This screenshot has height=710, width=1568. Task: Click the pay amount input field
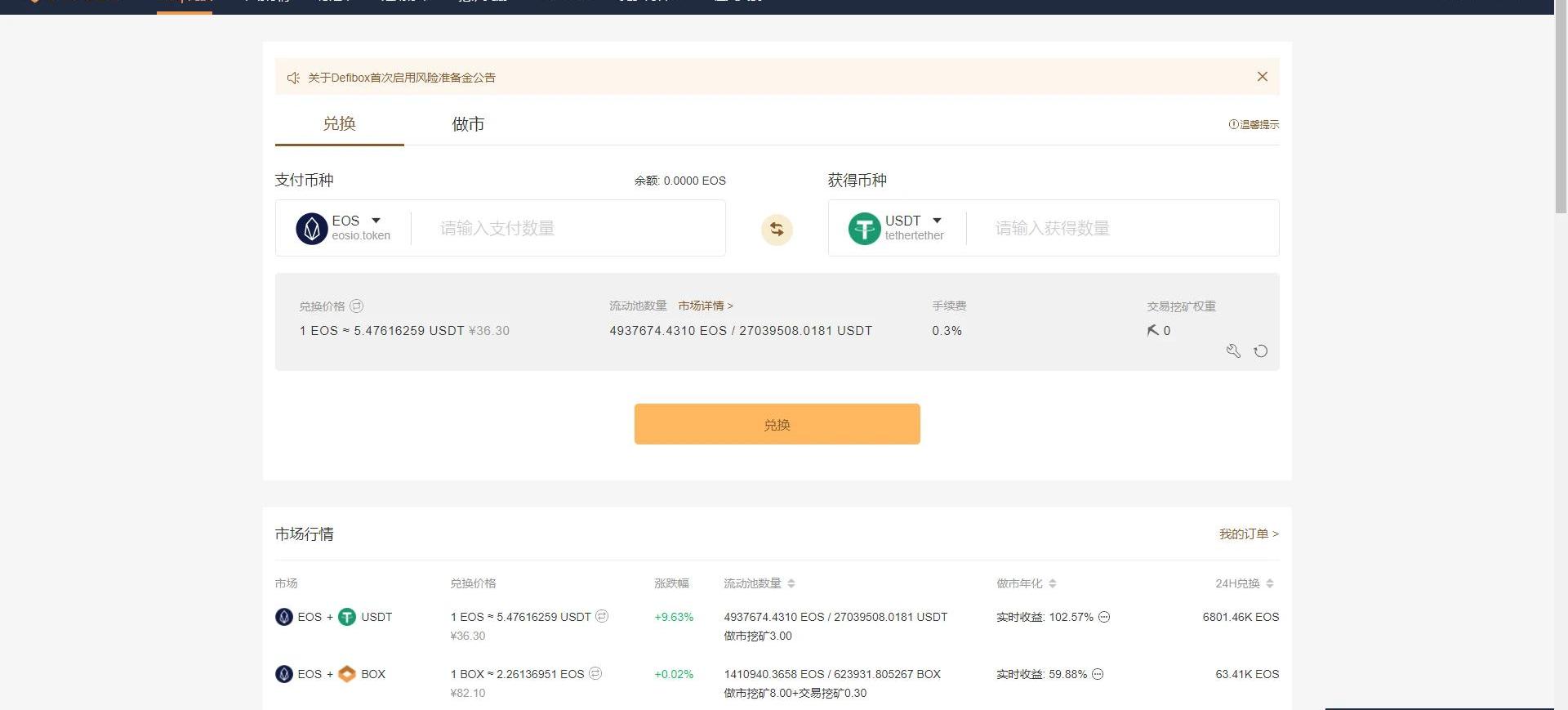(x=563, y=229)
